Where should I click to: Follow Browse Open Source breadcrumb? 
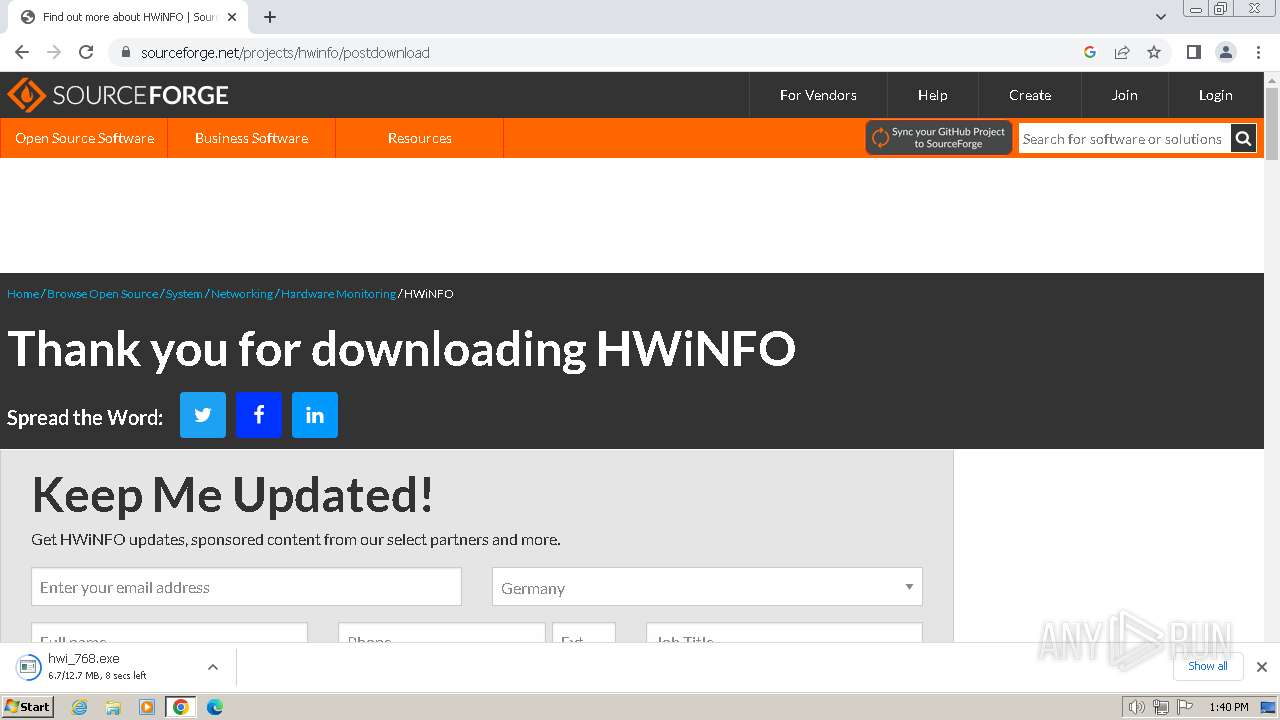pos(102,294)
